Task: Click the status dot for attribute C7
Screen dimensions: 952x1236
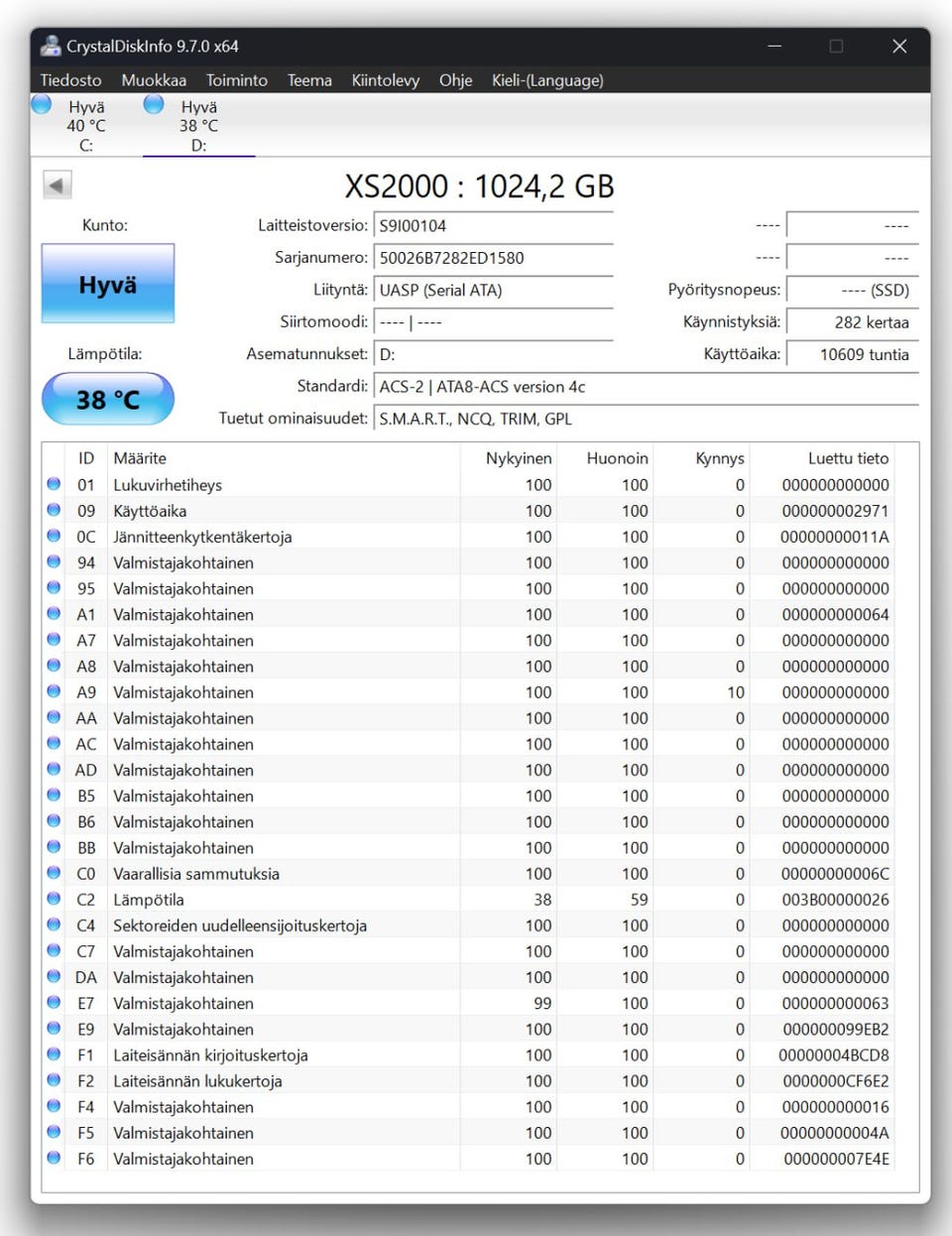Action: tap(54, 950)
